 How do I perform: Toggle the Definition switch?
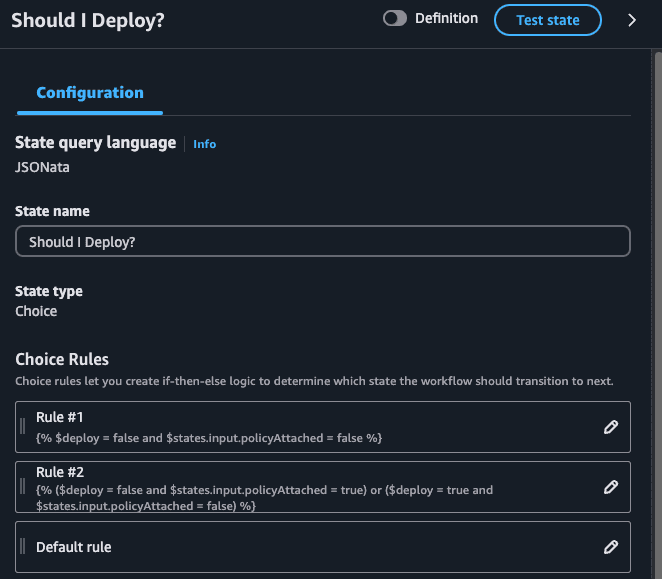point(395,18)
